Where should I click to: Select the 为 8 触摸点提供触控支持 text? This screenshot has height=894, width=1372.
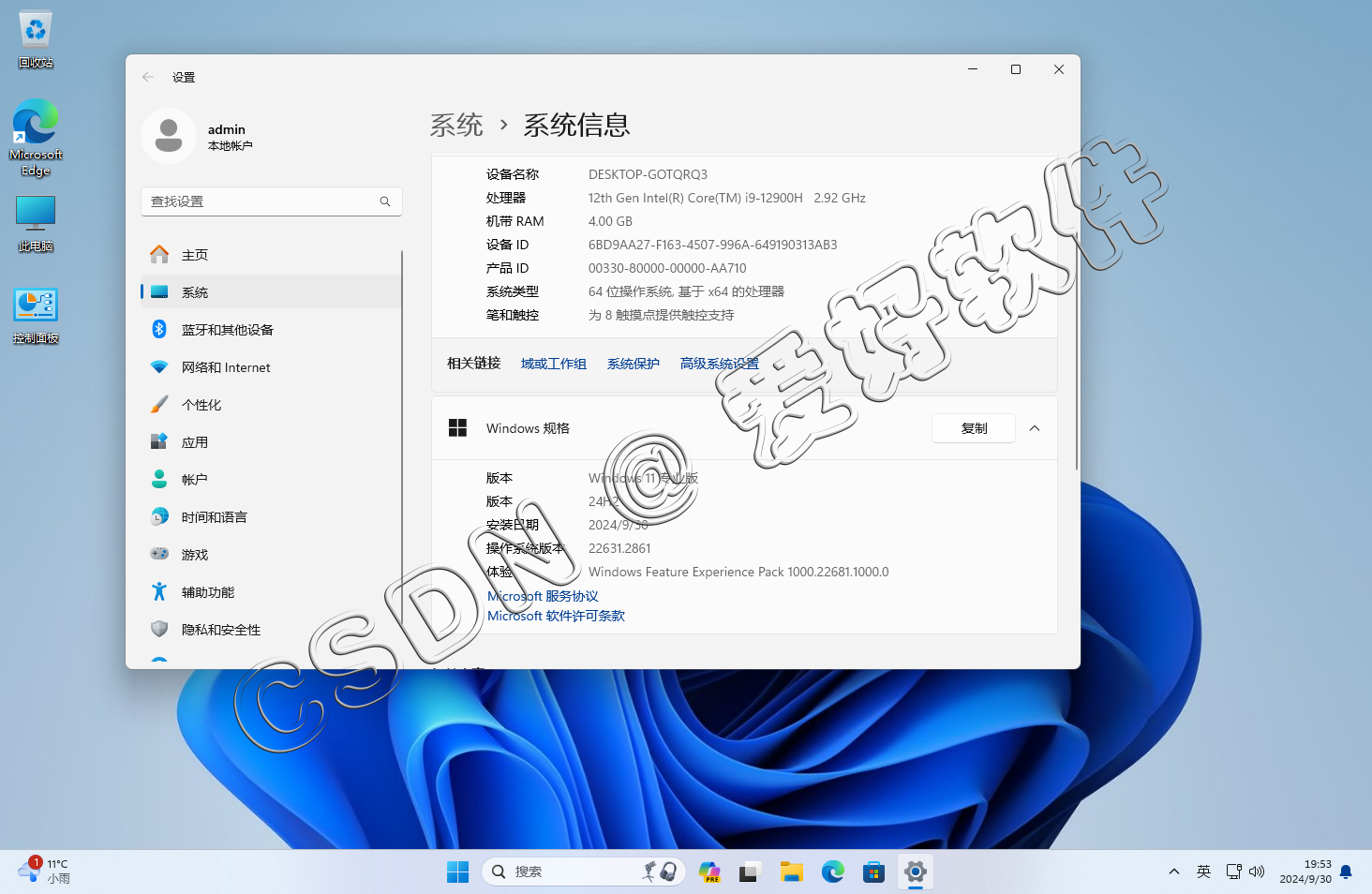pyautogui.click(x=661, y=315)
